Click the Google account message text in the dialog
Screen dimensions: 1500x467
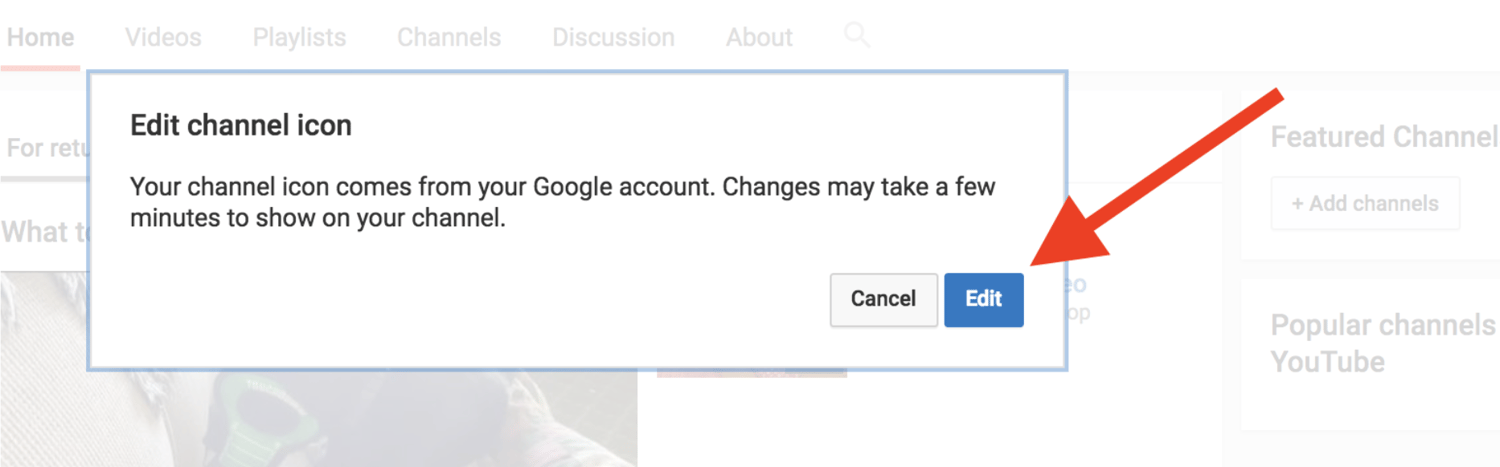(x=563, y=202)
